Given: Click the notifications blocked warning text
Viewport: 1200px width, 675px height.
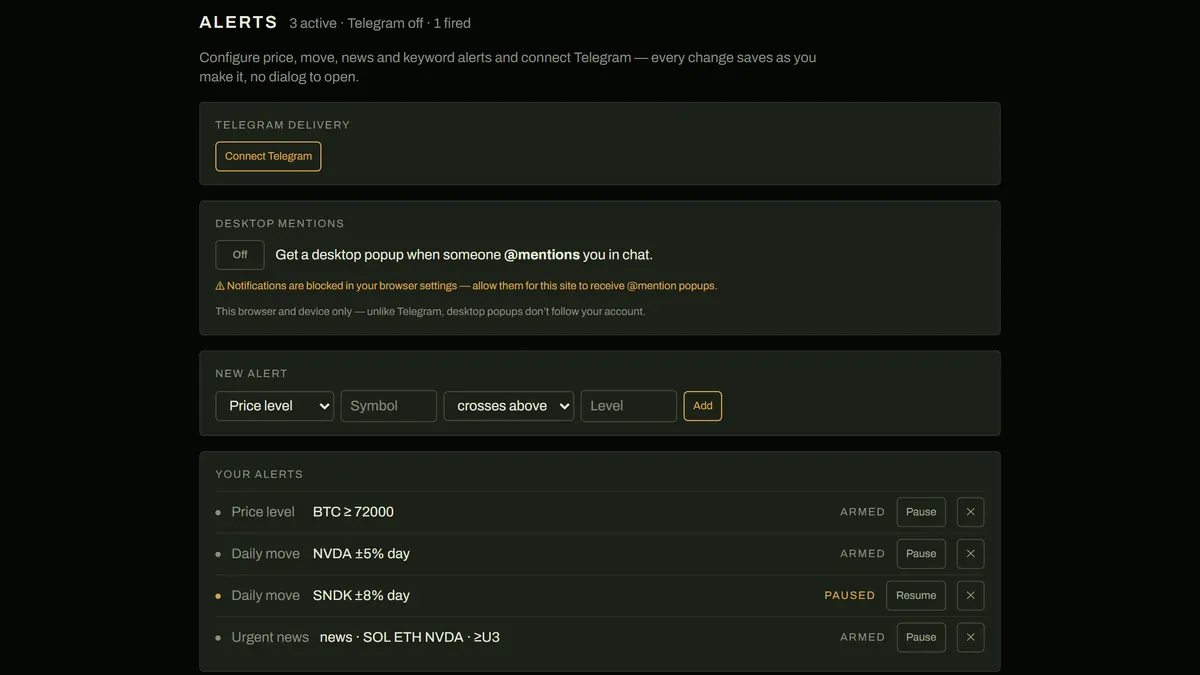Looking at the screenshot, I should [x=466, y=286].
